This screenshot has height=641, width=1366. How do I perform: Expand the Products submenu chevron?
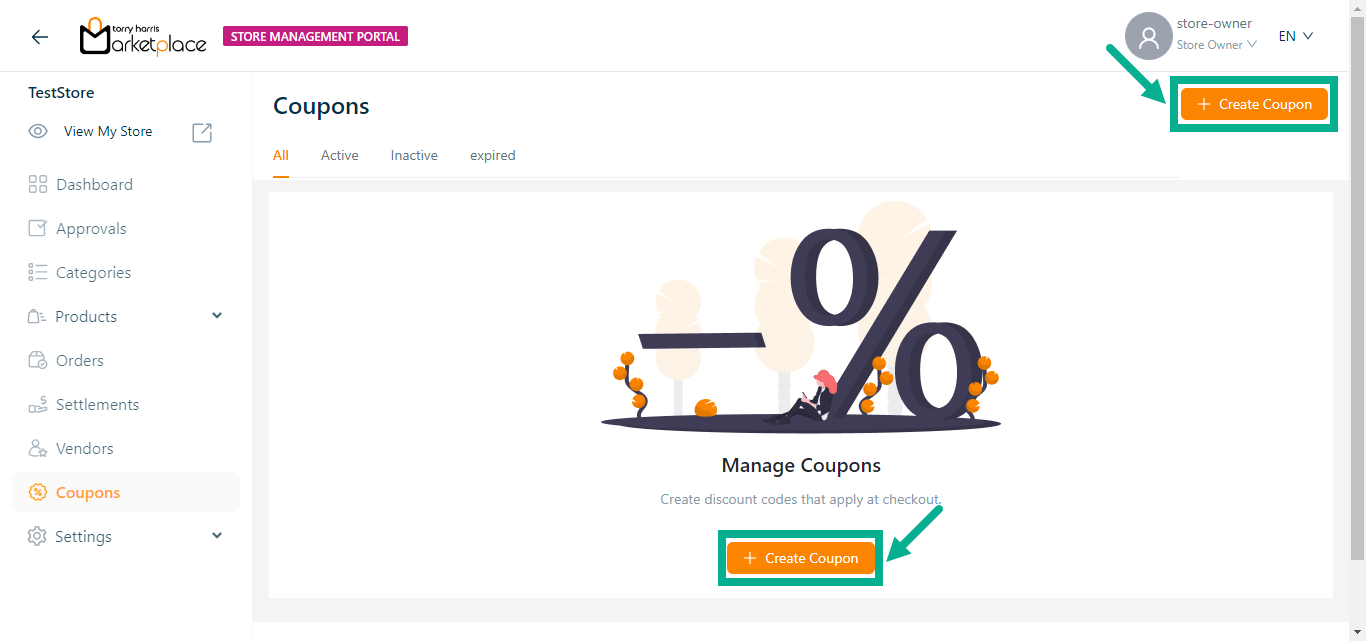(217, 316)
